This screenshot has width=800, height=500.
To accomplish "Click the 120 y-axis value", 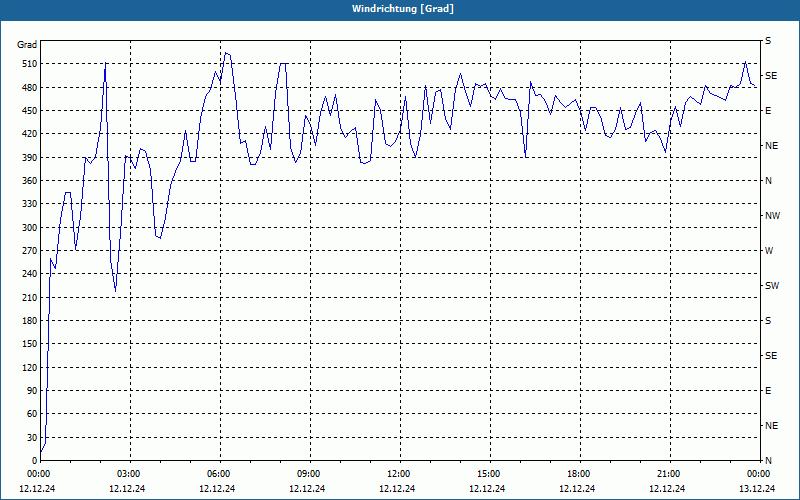I will (30, 367).
